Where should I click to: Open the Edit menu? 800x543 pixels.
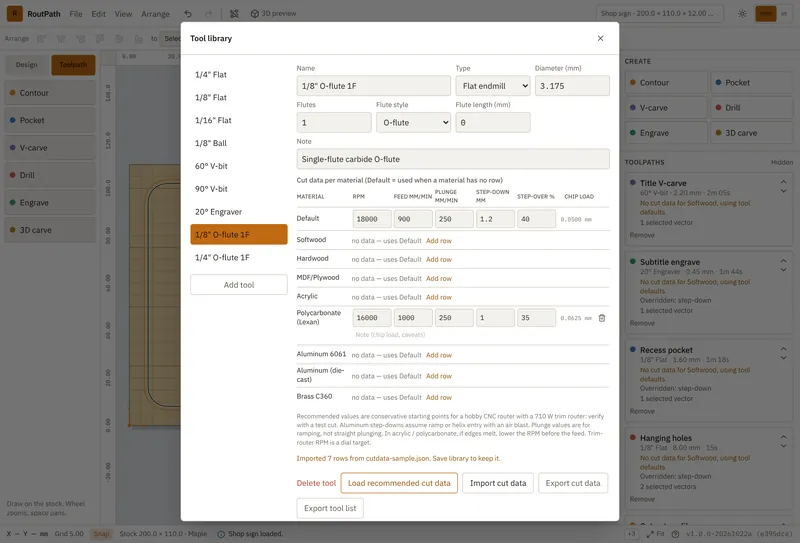click(98, 14)
